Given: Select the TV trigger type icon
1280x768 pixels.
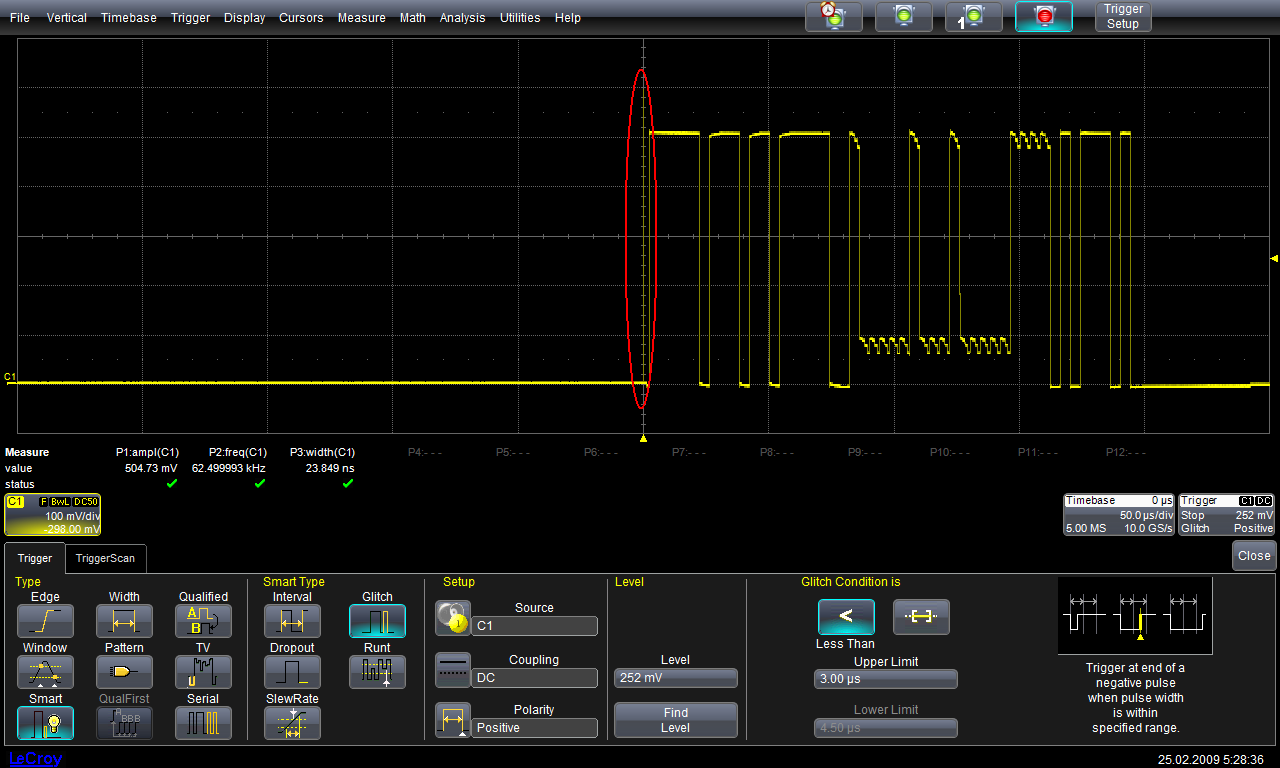Looking at the screenshot, I should [x=203, y=671].
